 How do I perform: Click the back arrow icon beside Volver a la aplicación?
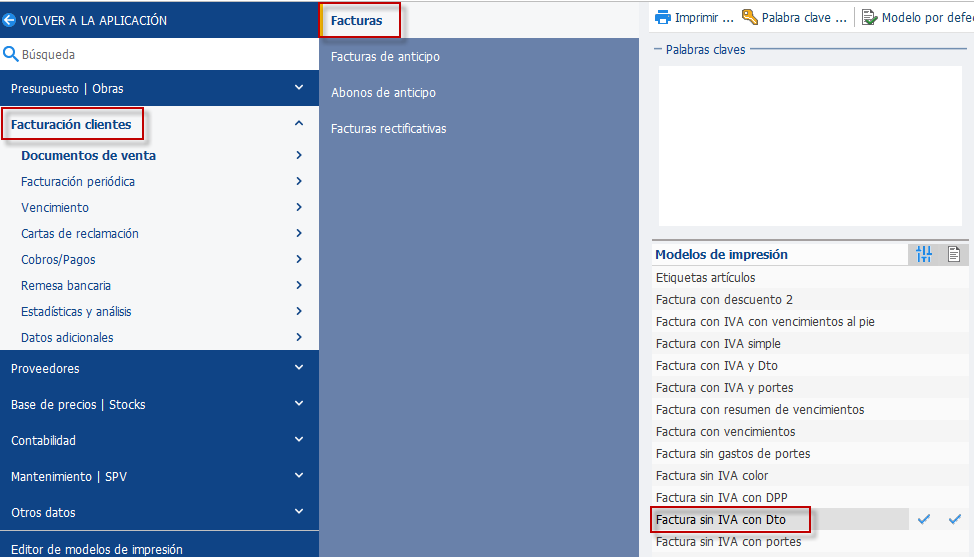9,20
